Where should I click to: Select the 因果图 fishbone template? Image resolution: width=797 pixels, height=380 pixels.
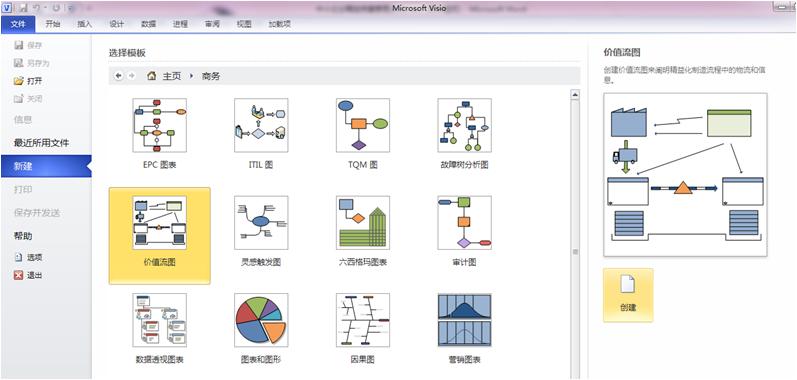point(363,320)
